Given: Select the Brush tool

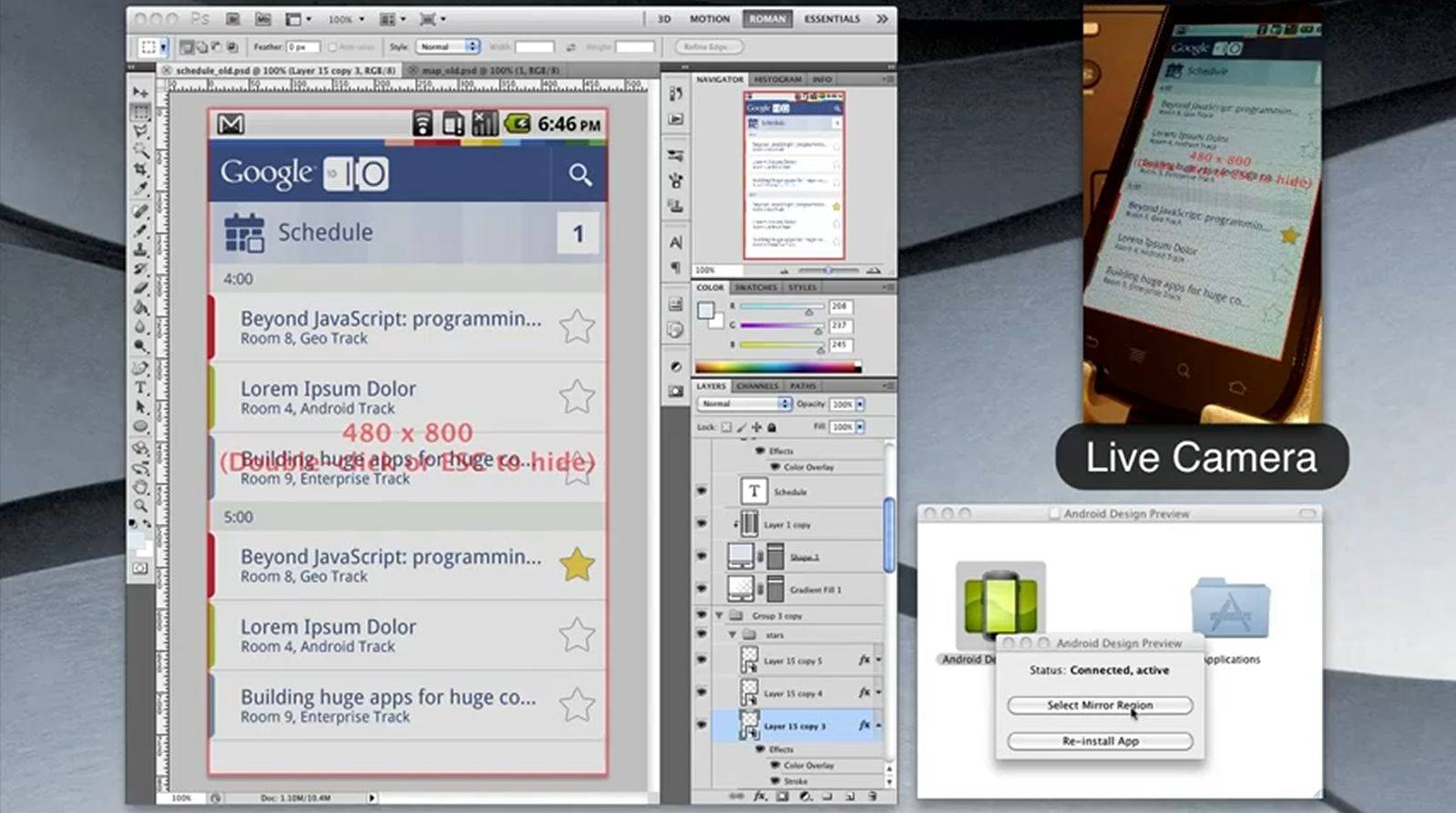Looking at the screenshot, I should 140,230.
